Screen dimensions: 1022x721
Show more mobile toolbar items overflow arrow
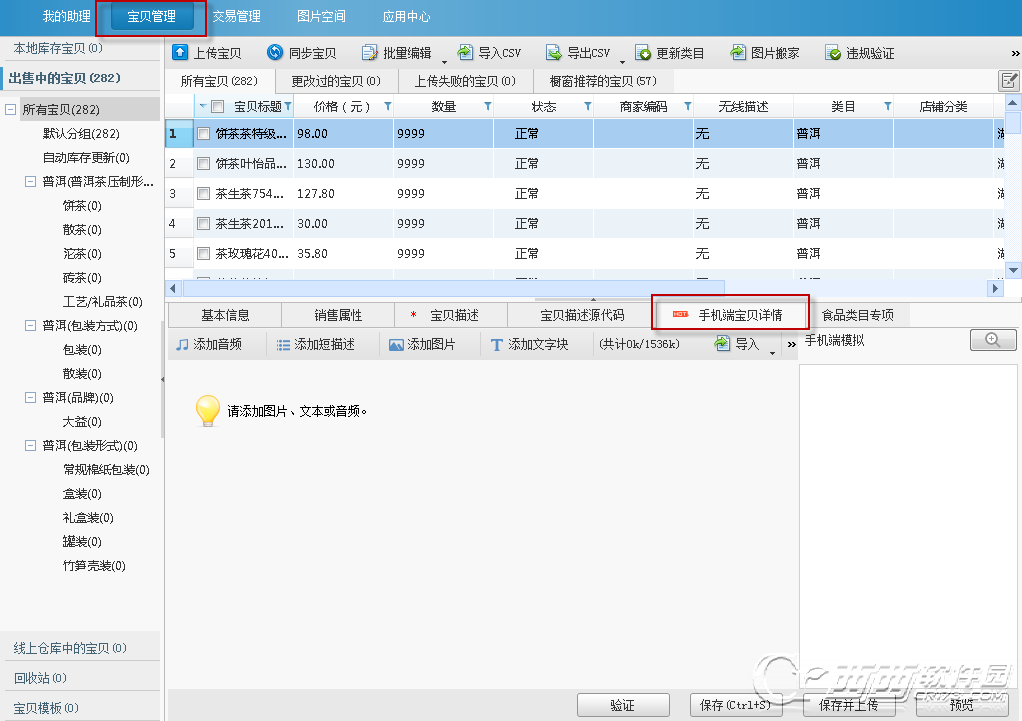click(791, 344)
